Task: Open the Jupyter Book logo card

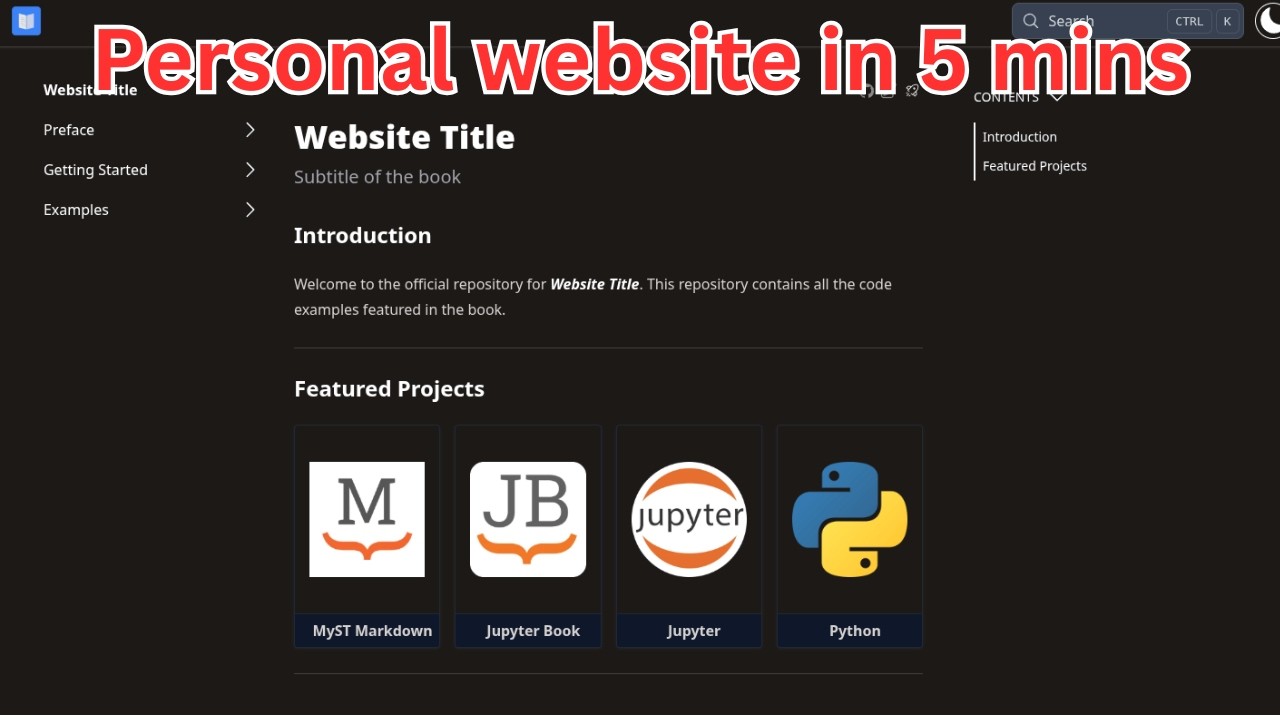Action: click(x=528, y=519)
